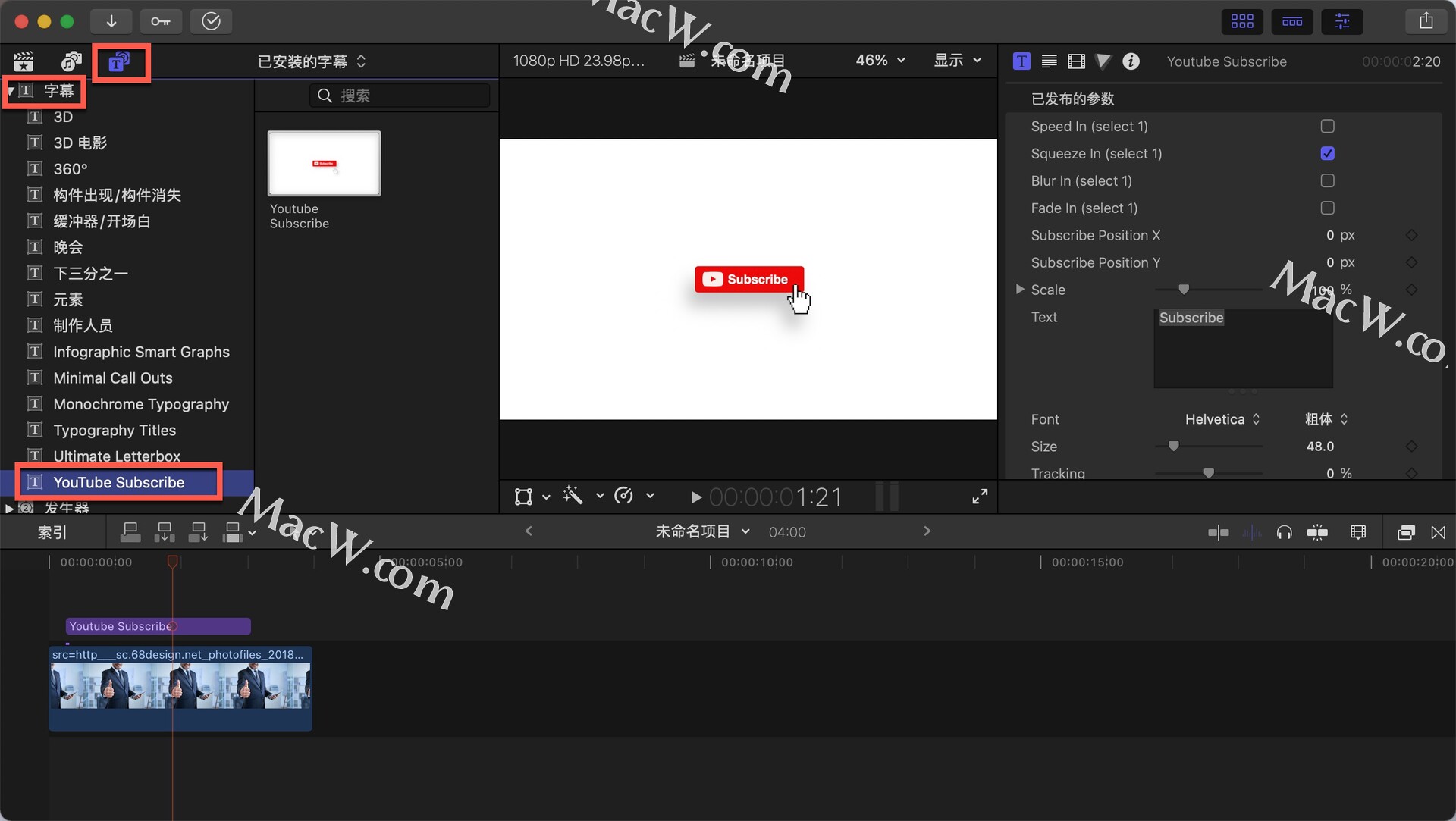Toggle the timeline display button
Viewport: 1456px width, 821px height.
[1292, 21]
